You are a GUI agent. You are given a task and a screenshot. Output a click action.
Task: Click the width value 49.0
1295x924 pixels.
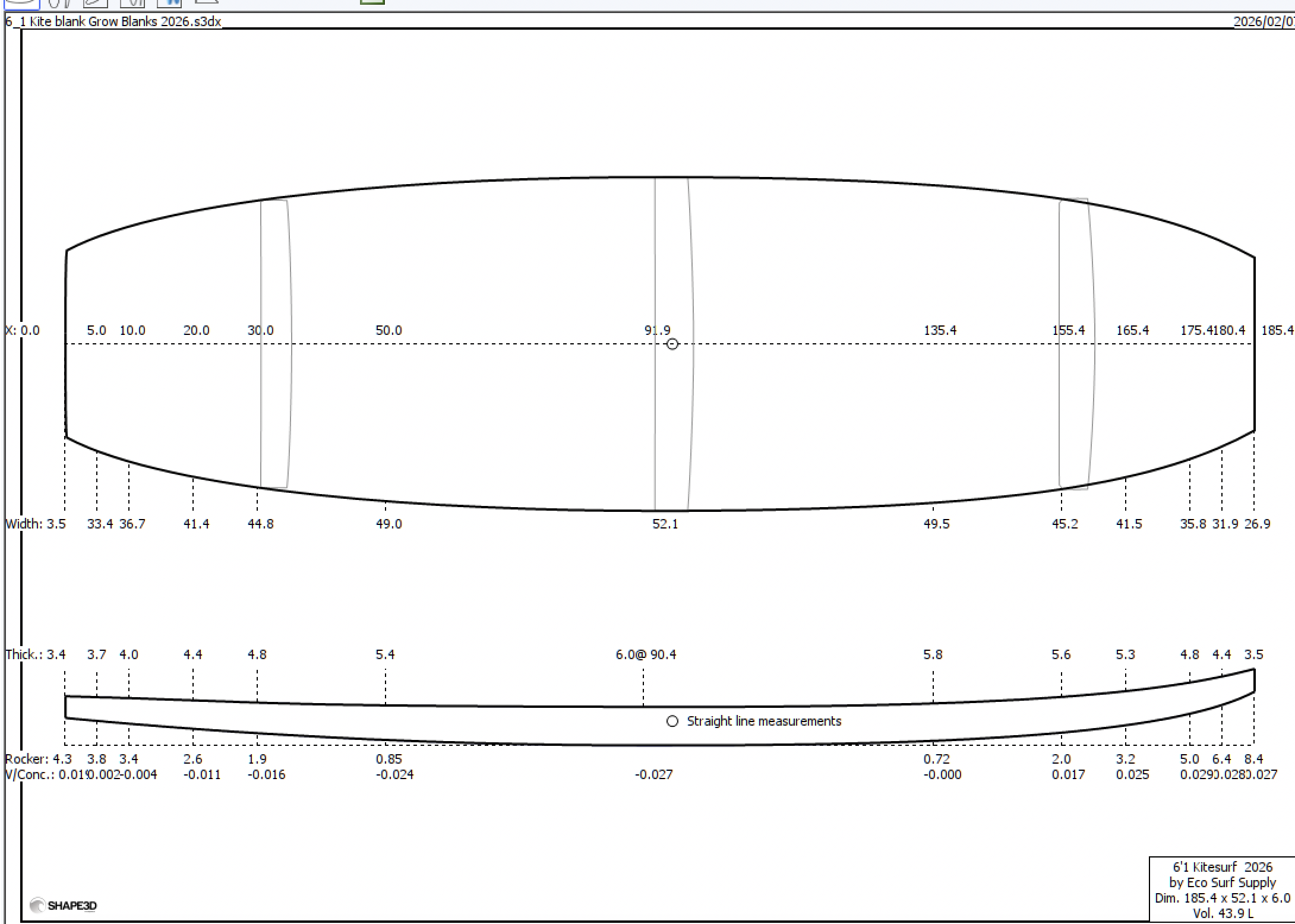pos(389,524)
